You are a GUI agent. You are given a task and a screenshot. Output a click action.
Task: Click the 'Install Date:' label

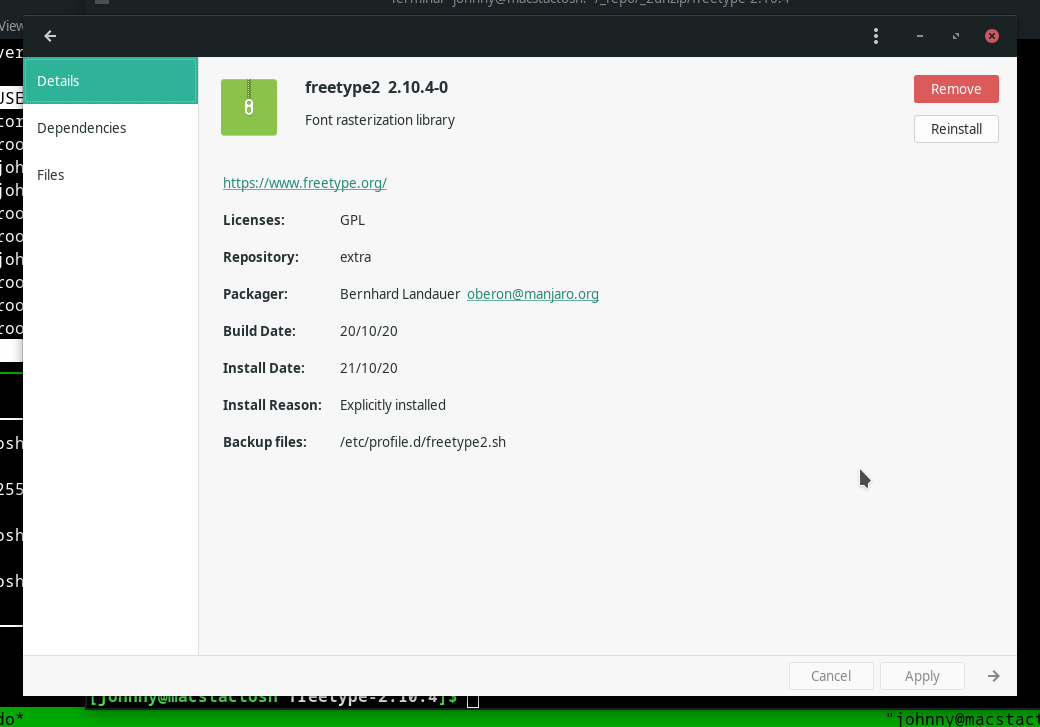263,368
